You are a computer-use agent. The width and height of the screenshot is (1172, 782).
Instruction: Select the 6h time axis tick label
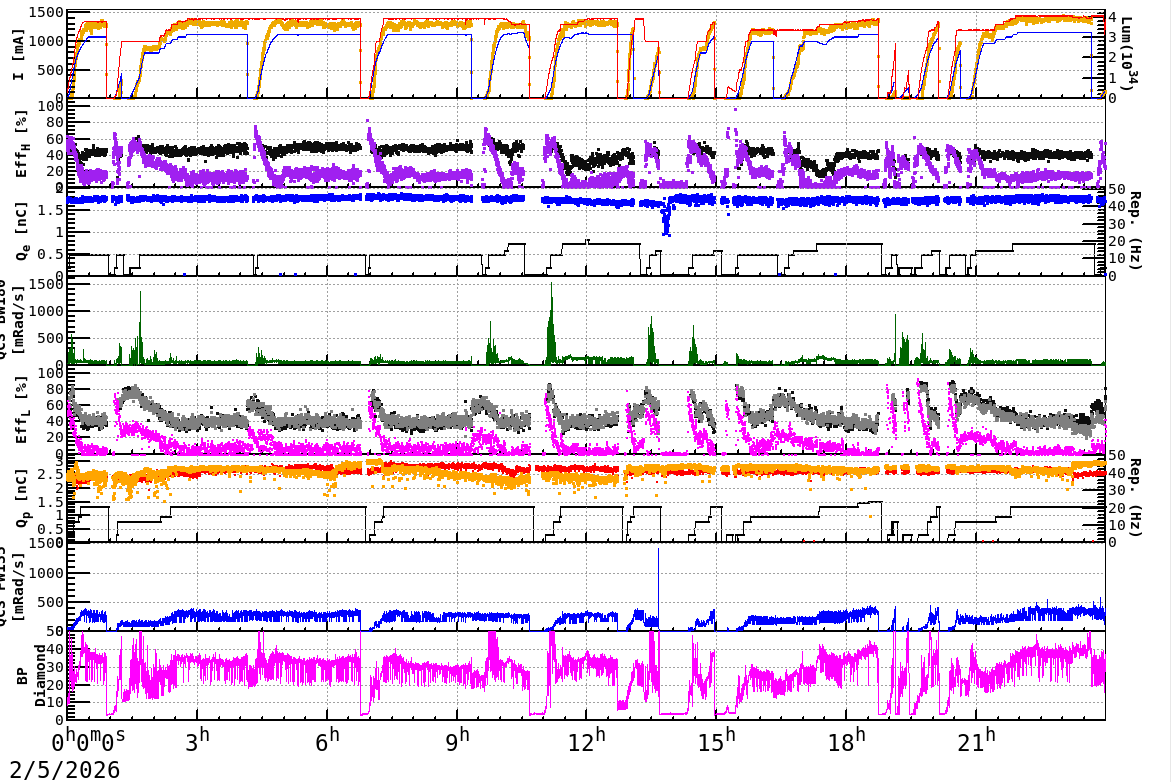(x=327, y=741)
